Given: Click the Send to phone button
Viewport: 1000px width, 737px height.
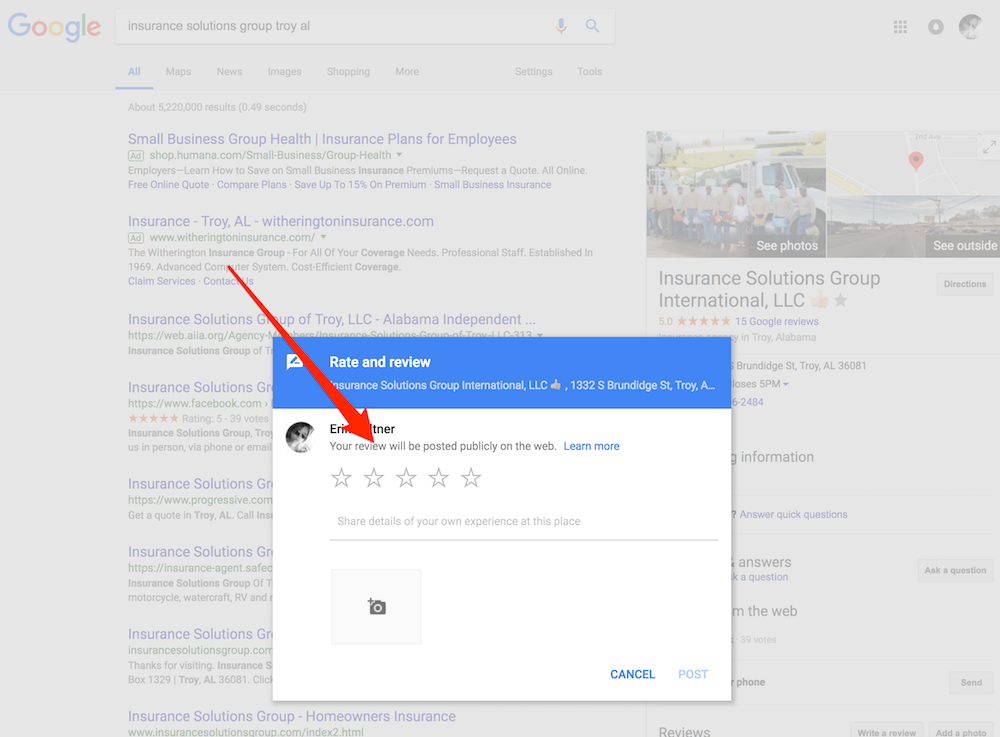Looking at the screenshot, I should pyautogui.click(x=971, y=683).
